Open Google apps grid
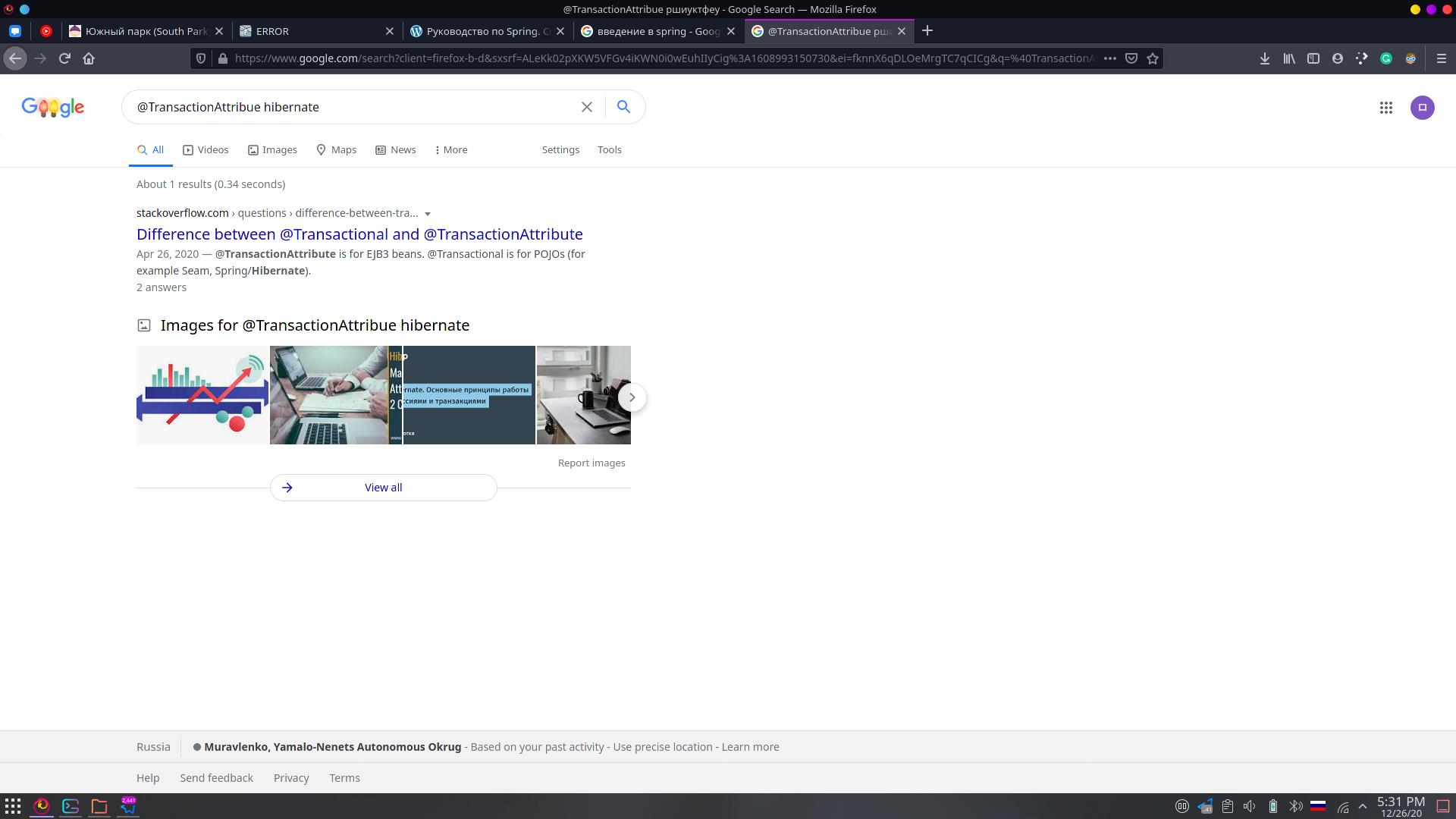This screenshot has width=1456, height=819. tap(1386, 108)
